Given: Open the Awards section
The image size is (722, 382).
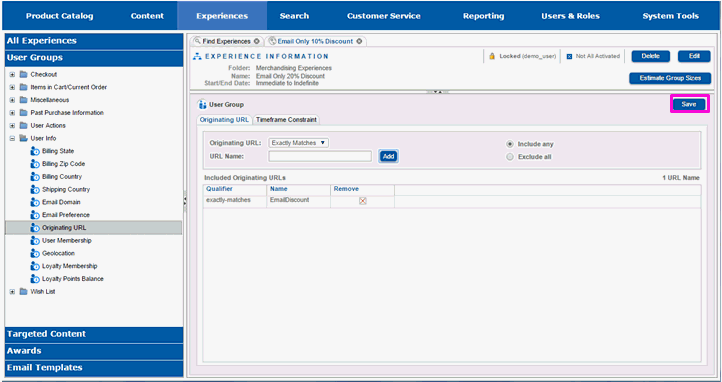Looking at the screenshot, I should [x=94, y=351].
